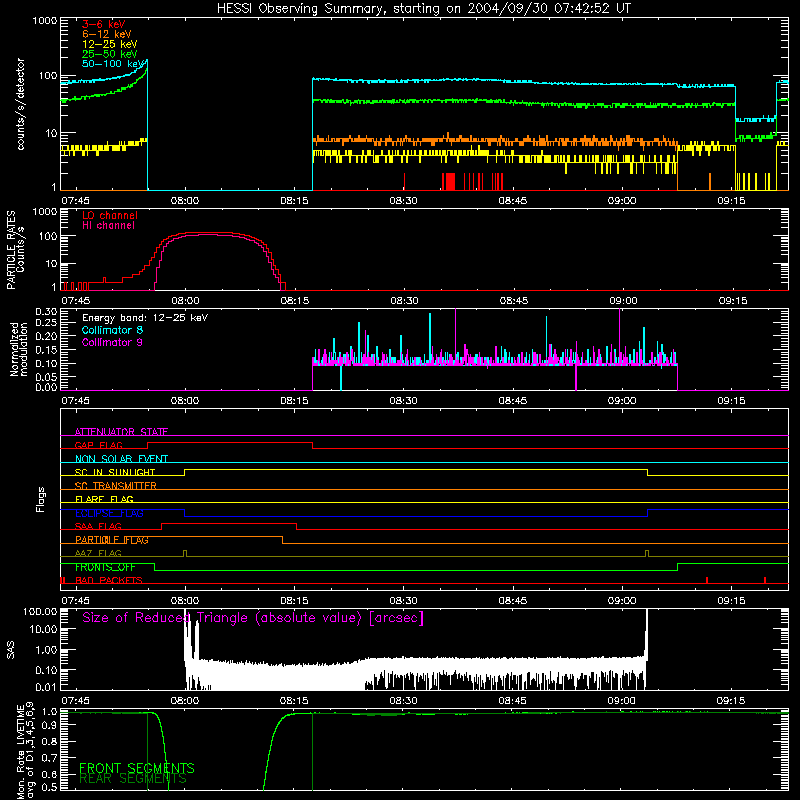
Task: Select the SC_TRANSMITTER flag label
Action: click(116, 486)
